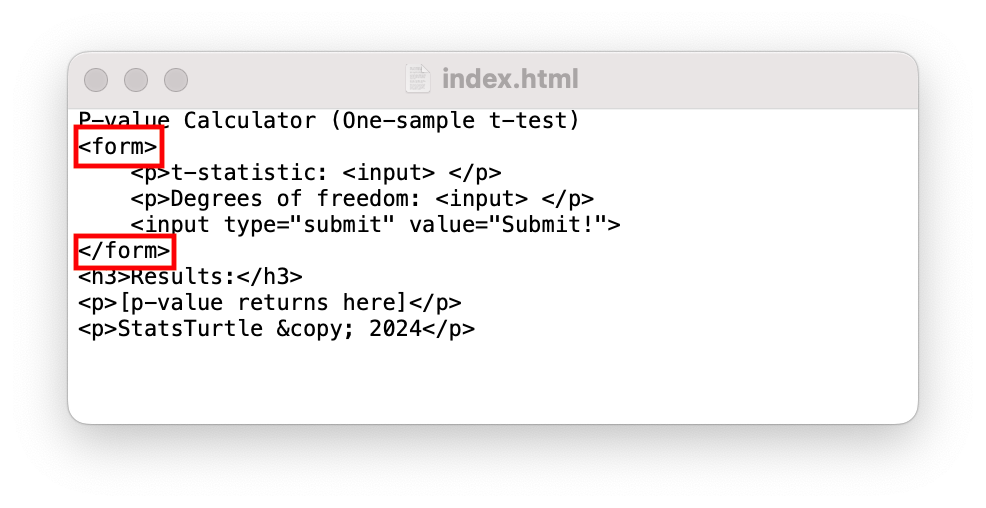
Task: Click the index.html document icon in title bar
Action: tap(418, 79)
